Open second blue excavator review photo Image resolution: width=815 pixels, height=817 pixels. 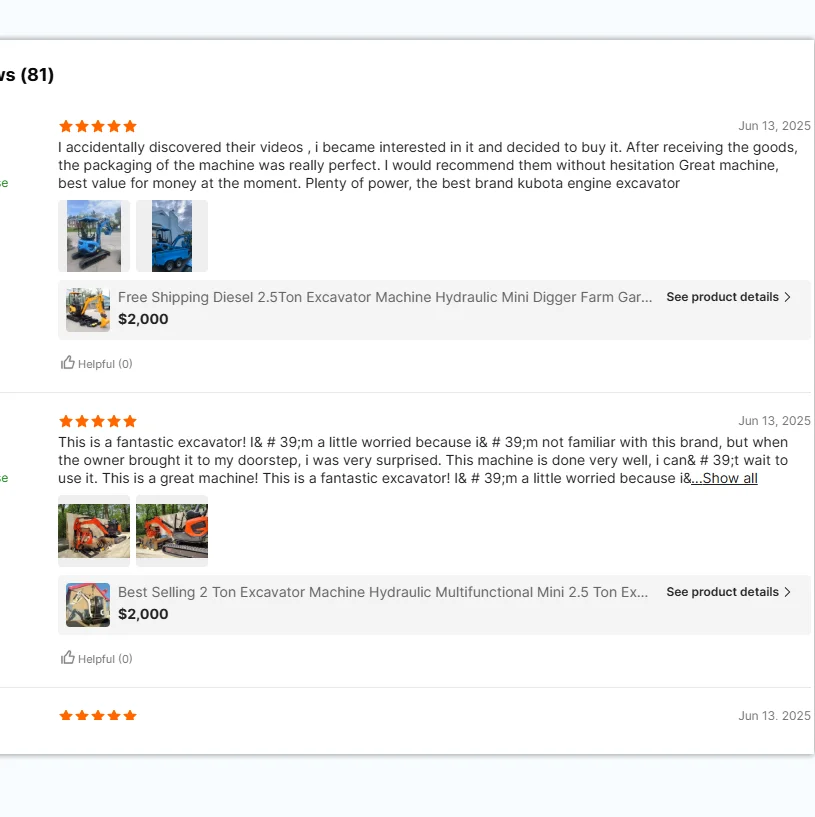(x=172, y=236)
